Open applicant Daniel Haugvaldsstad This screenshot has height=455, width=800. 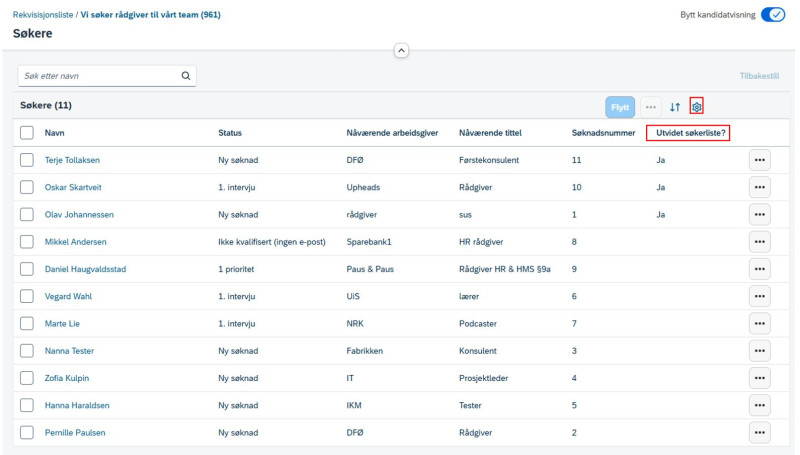[x=85, y=269]
